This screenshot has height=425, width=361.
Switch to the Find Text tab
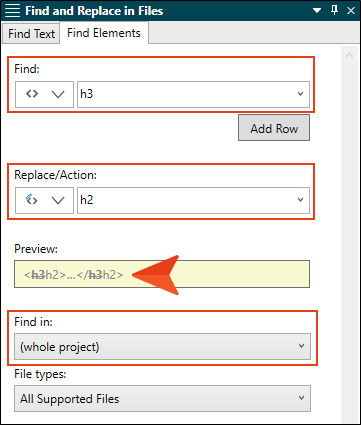click(31, 33)
